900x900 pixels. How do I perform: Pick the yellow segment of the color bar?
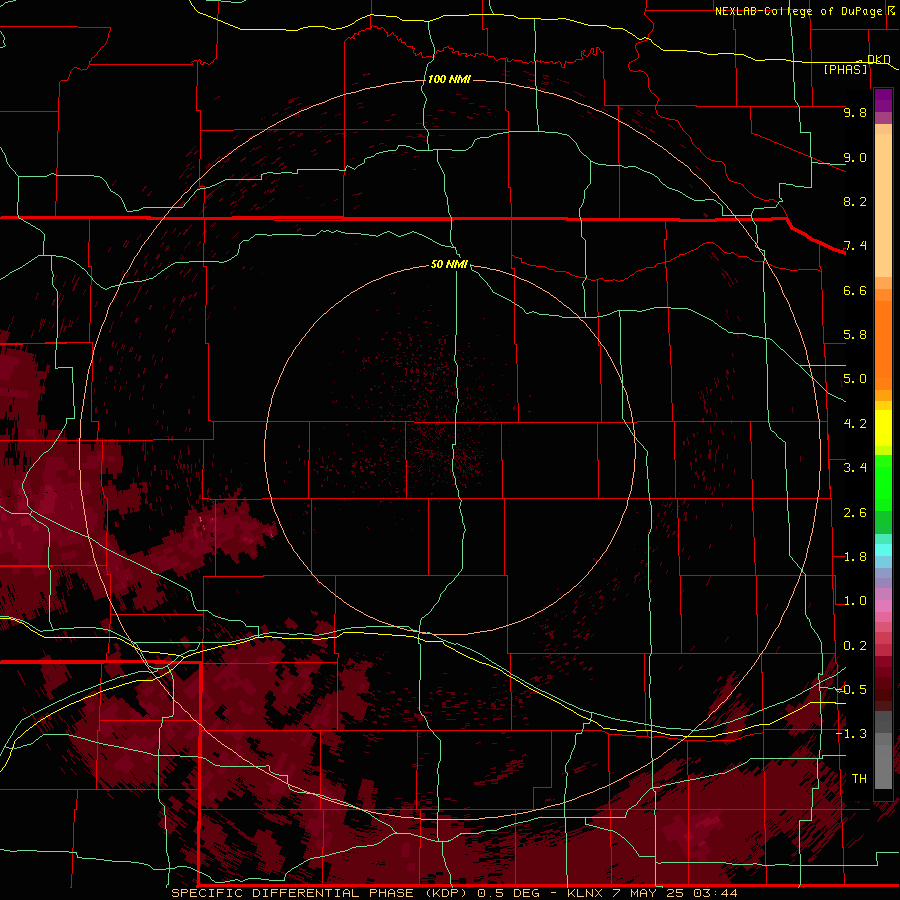click(883, 428)
